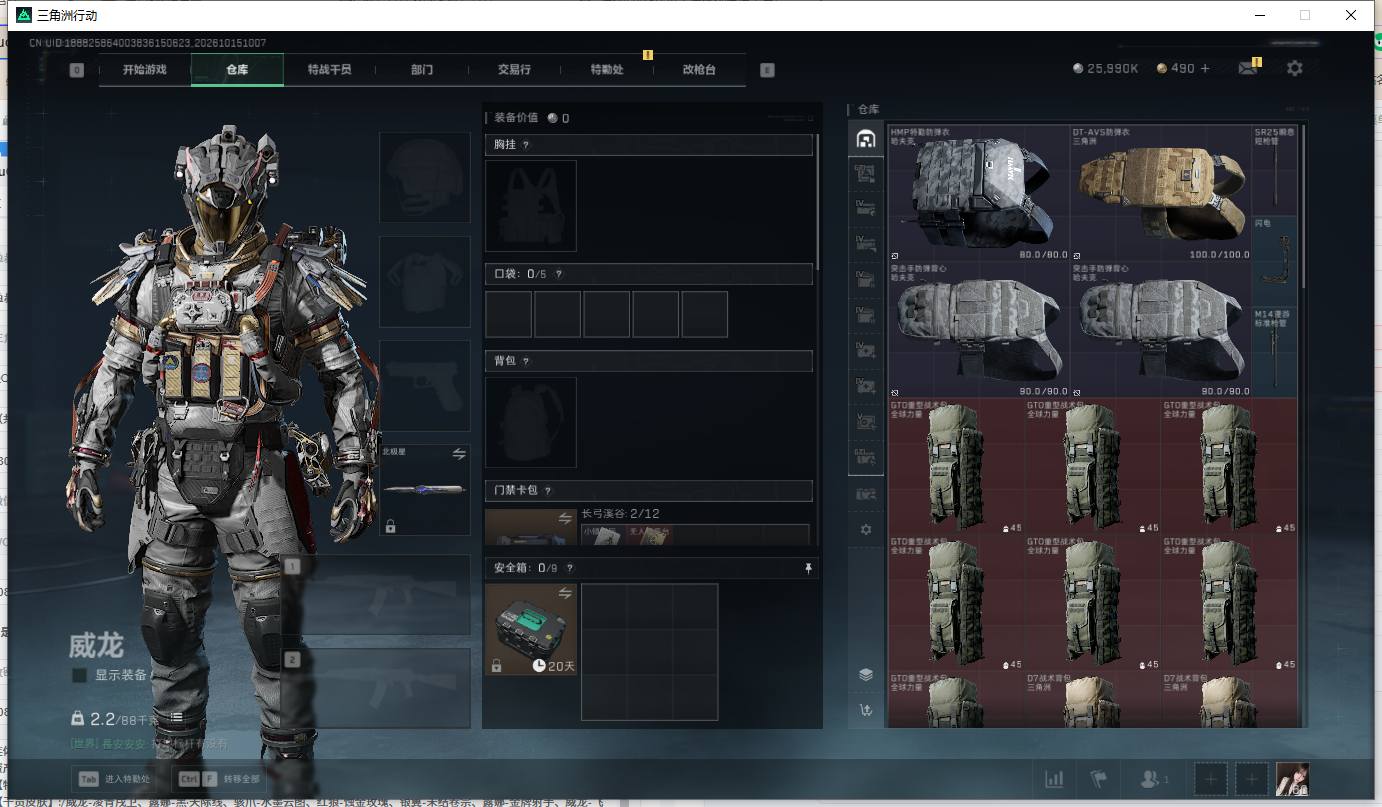Screen dimensions: 1382x807
Task: Click the swap arrows on the safe box
Action: 565,594
